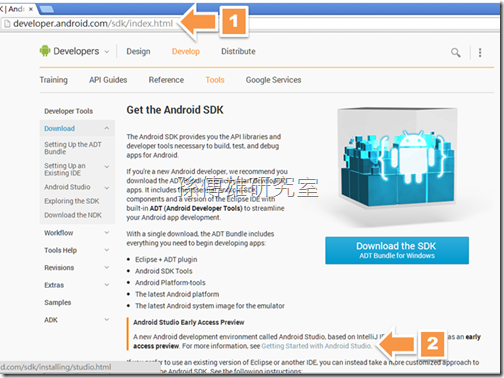
Task: Collapse the Download section chevron
Action: click(x=107, y=128)
